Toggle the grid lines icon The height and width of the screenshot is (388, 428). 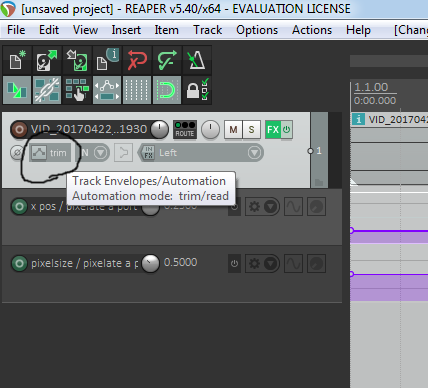click(x=137, y=90)
